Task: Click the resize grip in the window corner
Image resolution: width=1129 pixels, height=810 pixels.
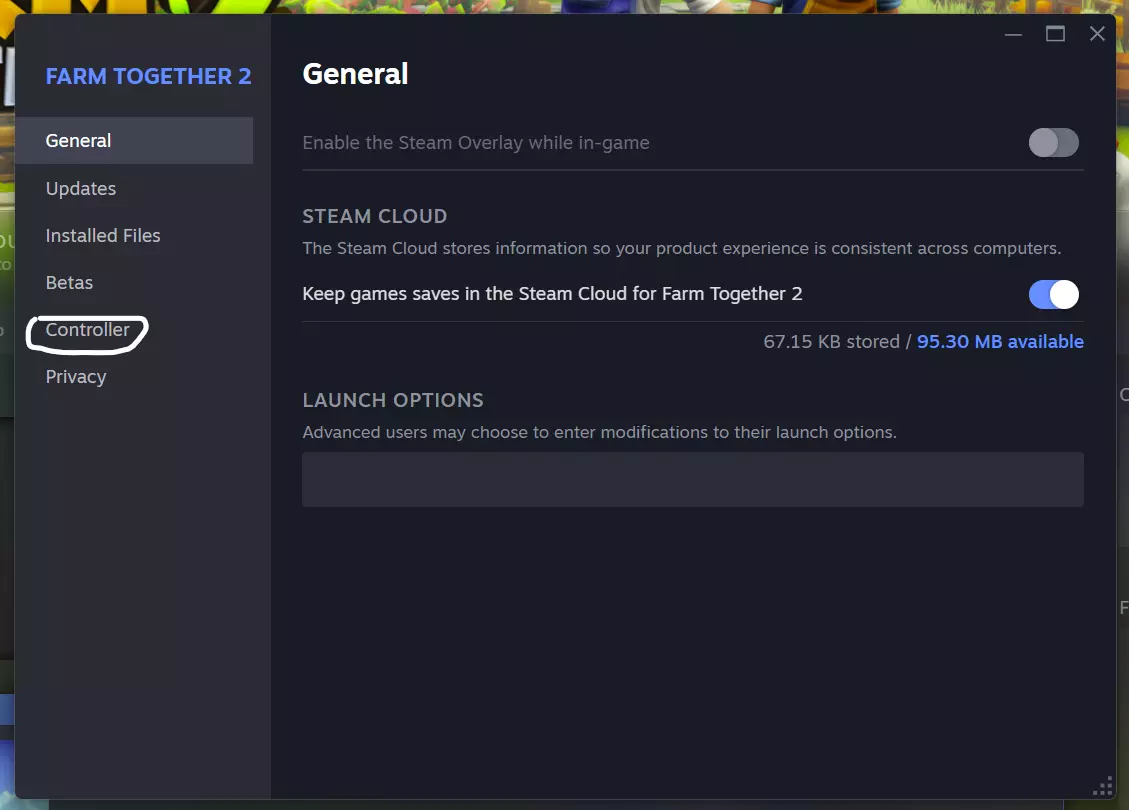Action: [1103, 786]
